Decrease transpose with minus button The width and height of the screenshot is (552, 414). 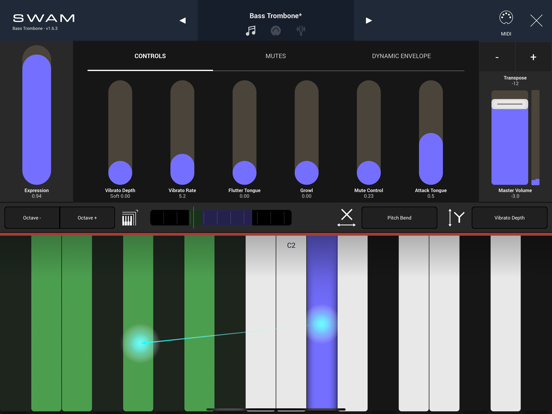tap(497, 57)
